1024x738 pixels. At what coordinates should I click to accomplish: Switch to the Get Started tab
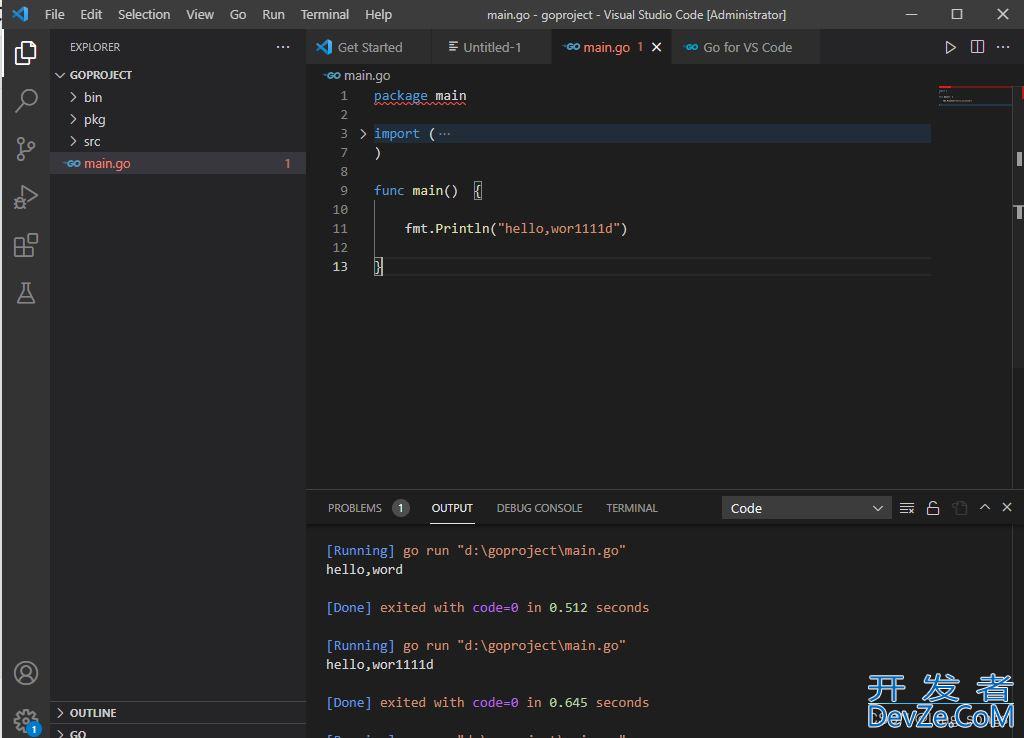click(x=368, y=47)
